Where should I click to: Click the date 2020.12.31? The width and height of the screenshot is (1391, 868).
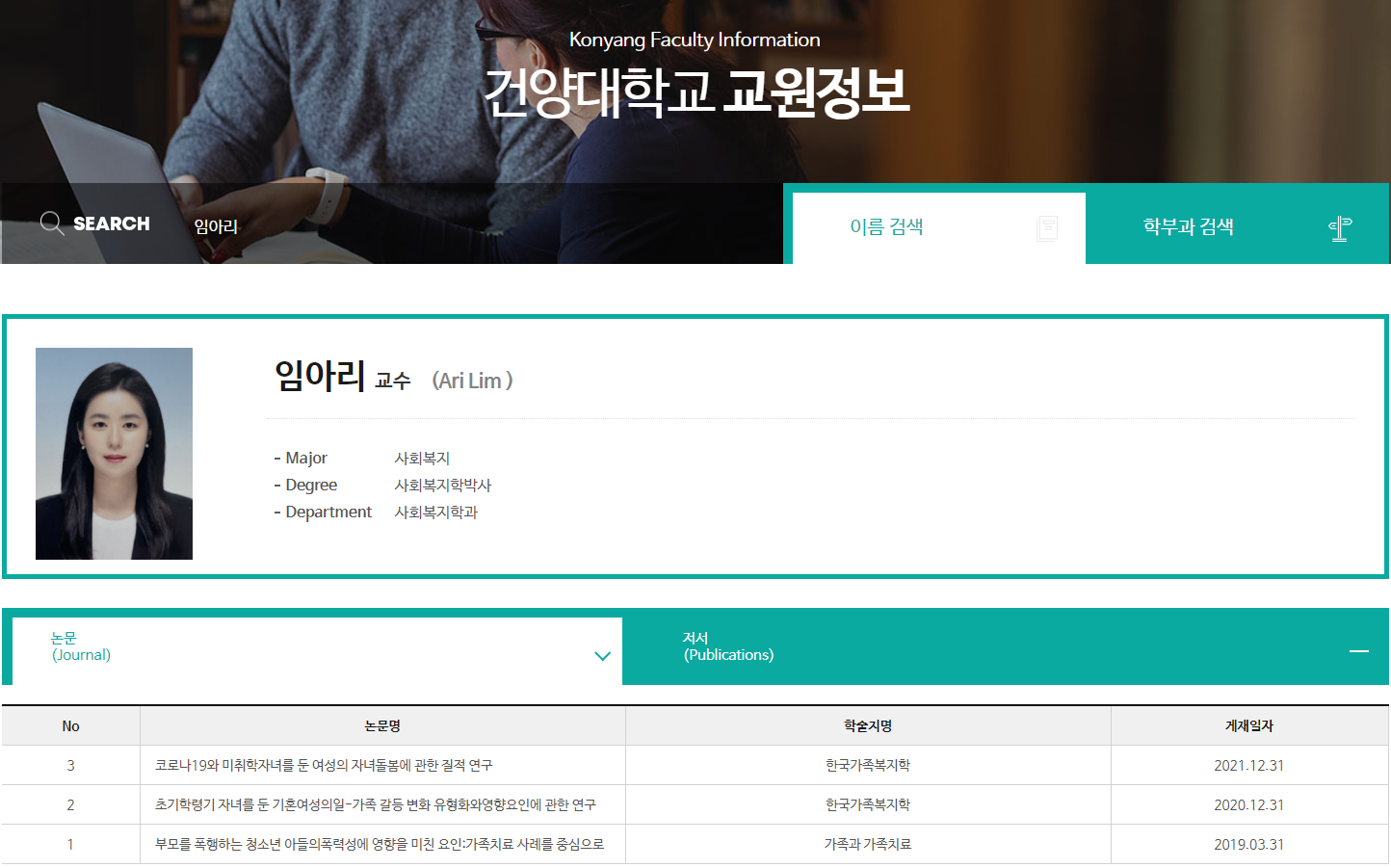point(1249,805)
